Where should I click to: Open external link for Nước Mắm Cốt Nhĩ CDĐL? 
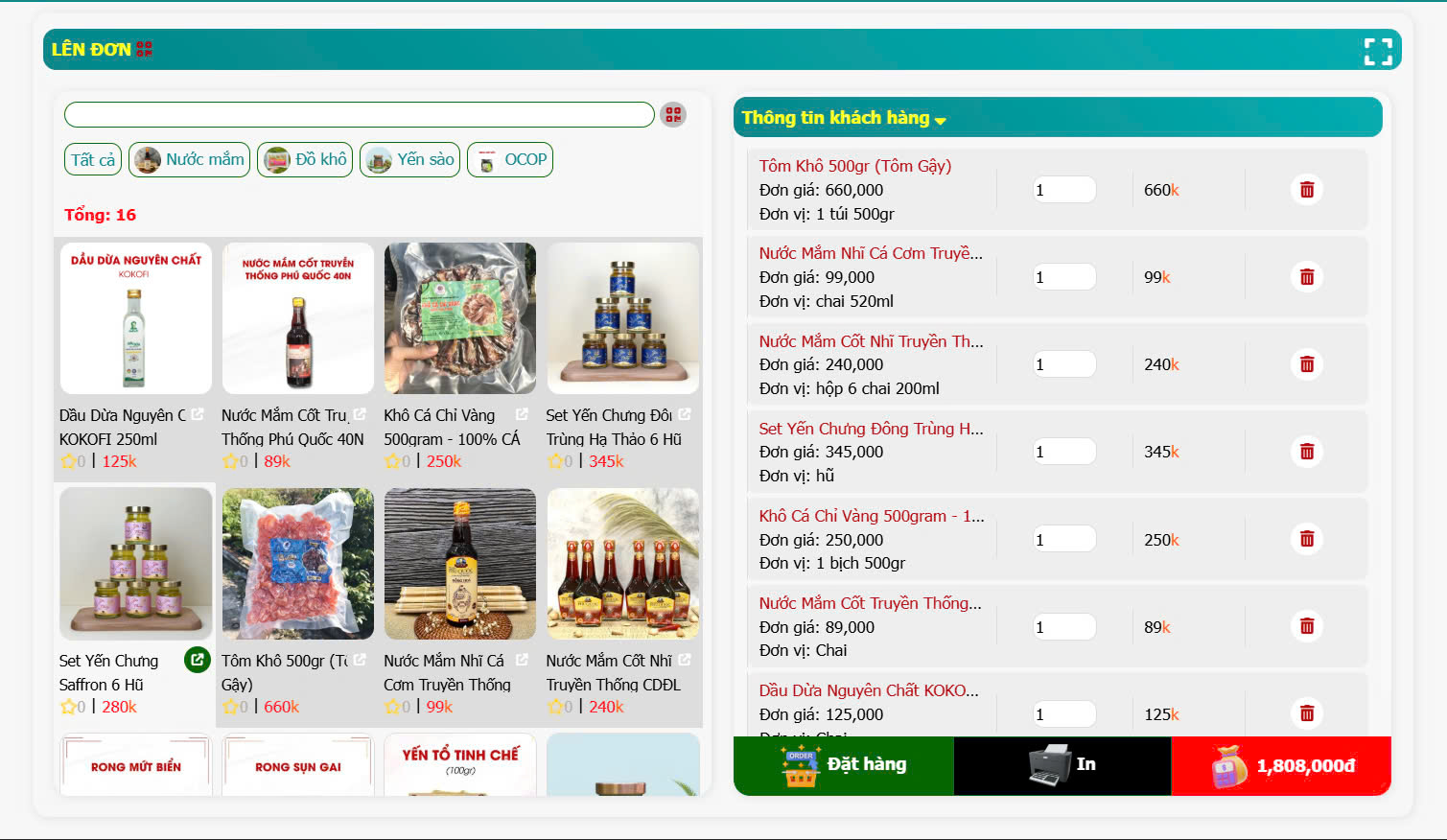pos(685,660)
